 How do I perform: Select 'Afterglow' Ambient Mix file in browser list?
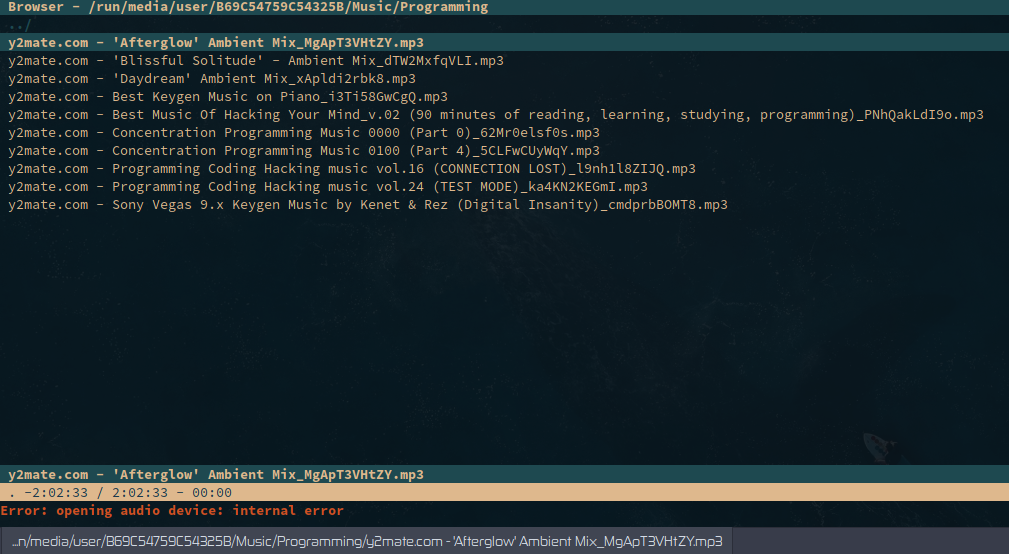point(504,42)
